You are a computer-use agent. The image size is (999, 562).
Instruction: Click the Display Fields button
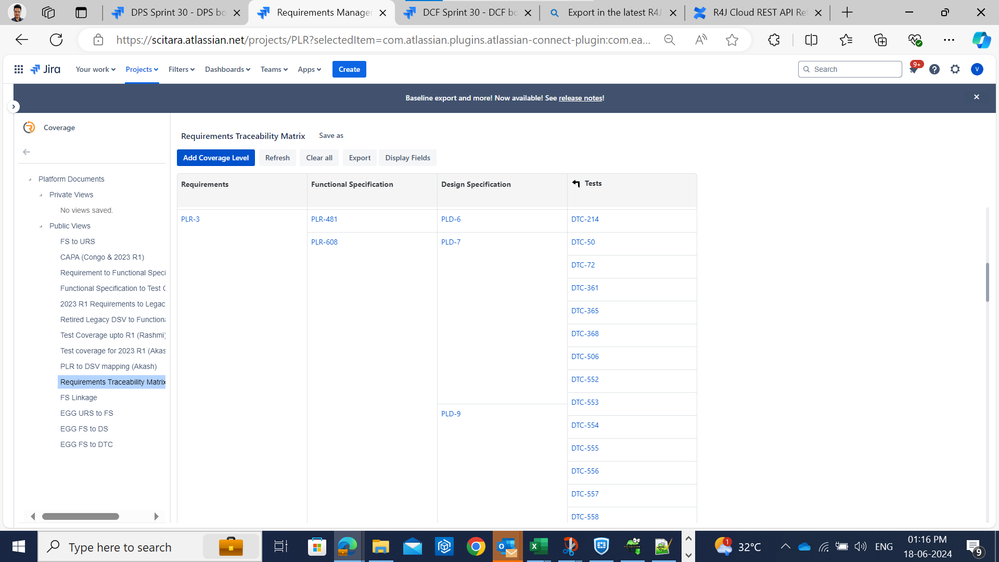[408, 157]
